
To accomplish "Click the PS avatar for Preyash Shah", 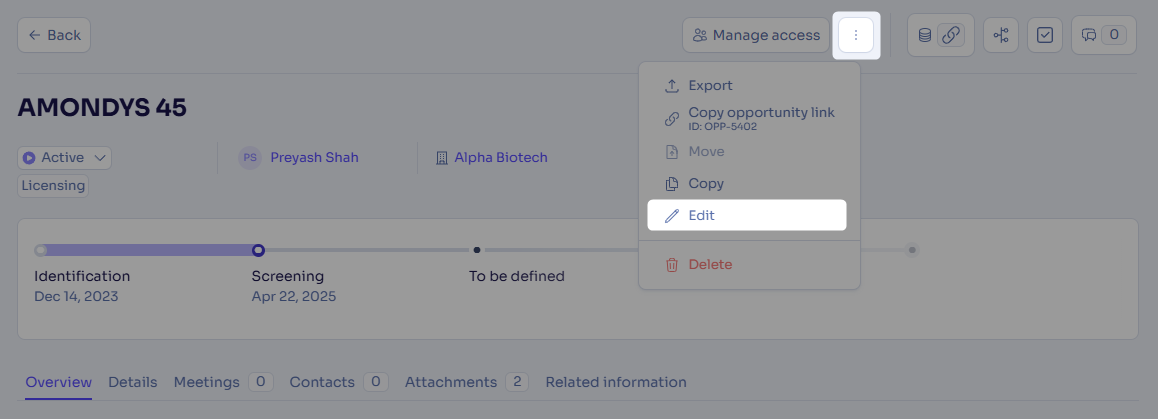I will click(250, 157).
